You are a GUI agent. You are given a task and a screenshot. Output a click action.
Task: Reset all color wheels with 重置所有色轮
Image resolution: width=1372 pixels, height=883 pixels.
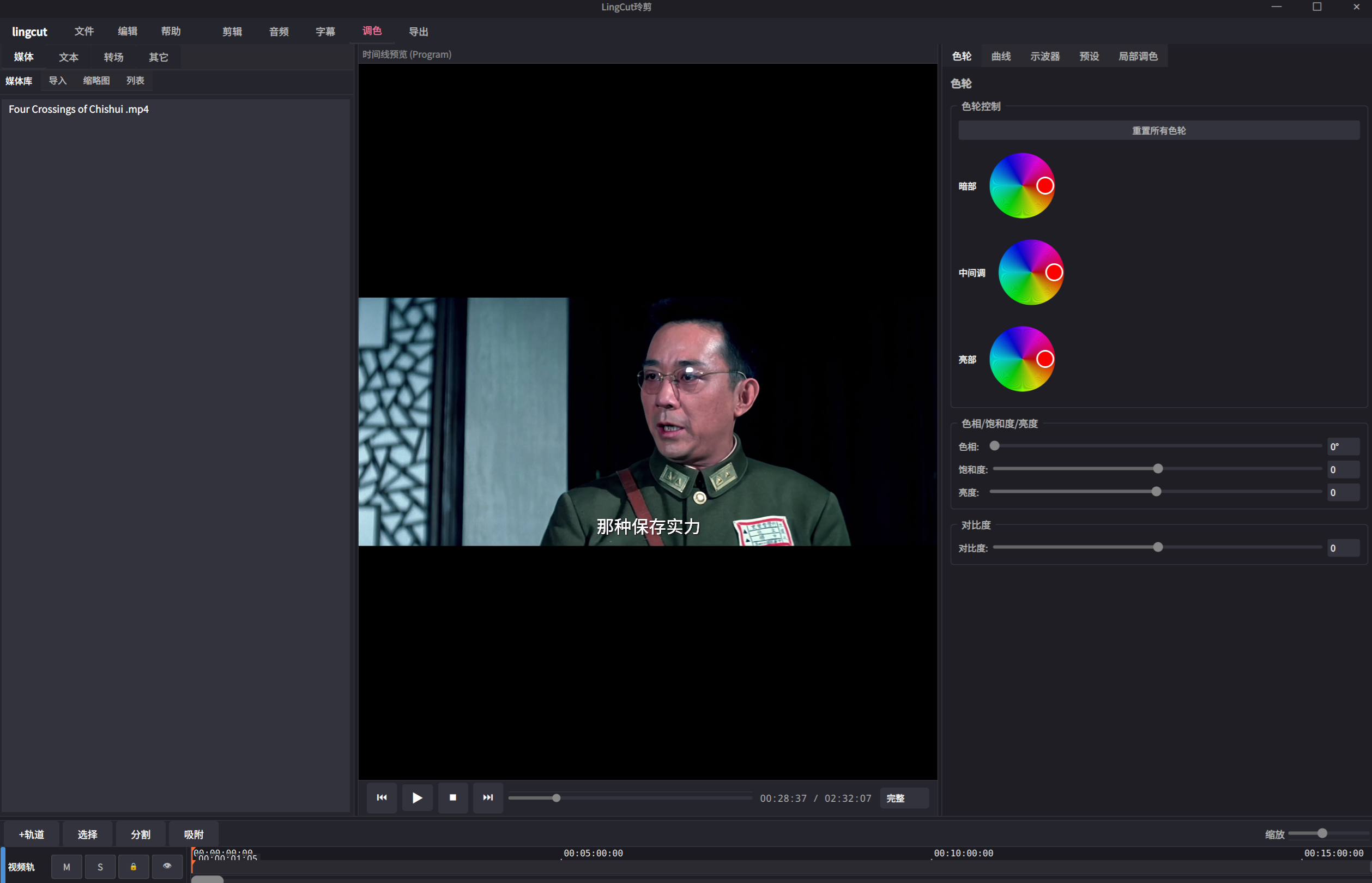(x=1159, y=131)
